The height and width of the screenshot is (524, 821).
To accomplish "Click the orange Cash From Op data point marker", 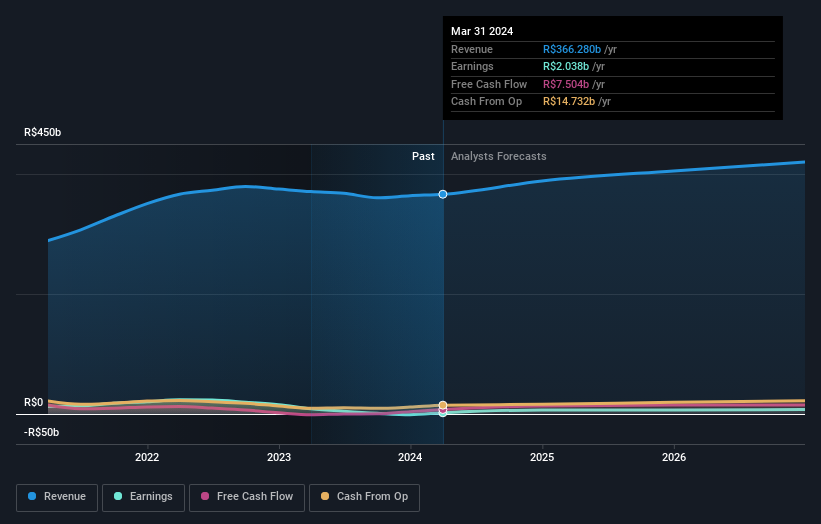I will (x=443, y=405).
